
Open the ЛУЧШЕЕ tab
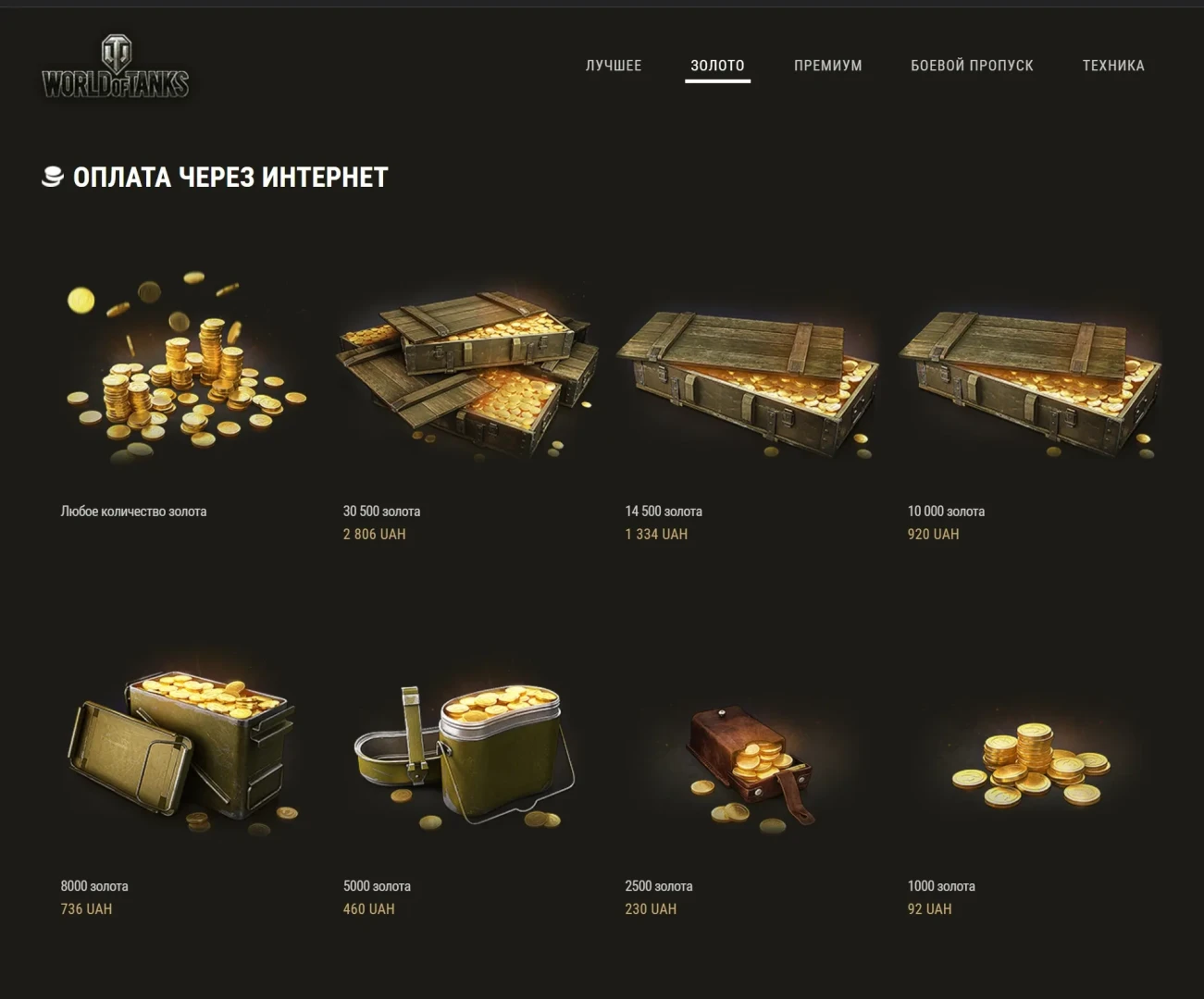click(614, 66)
